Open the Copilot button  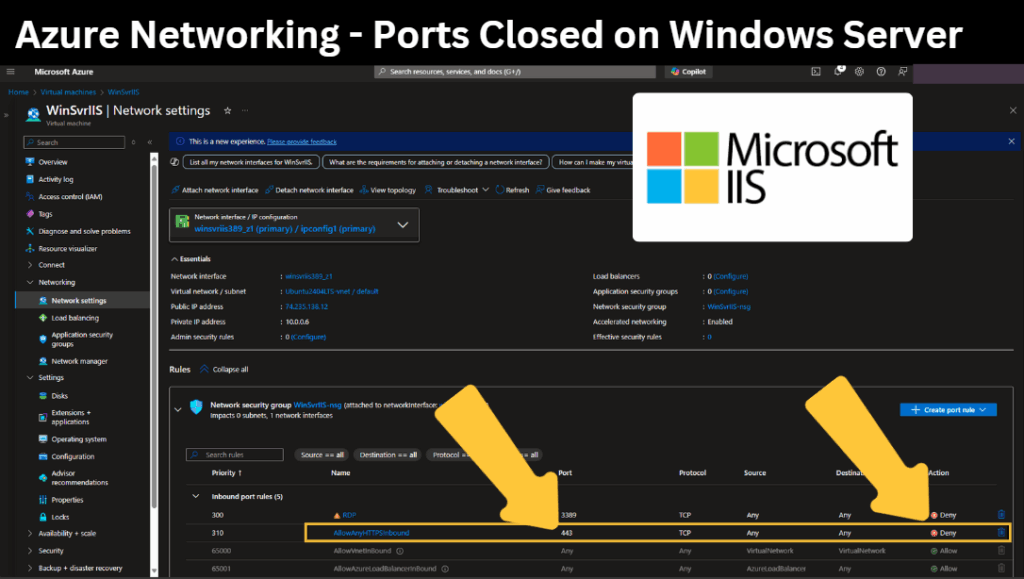[688, 72]
